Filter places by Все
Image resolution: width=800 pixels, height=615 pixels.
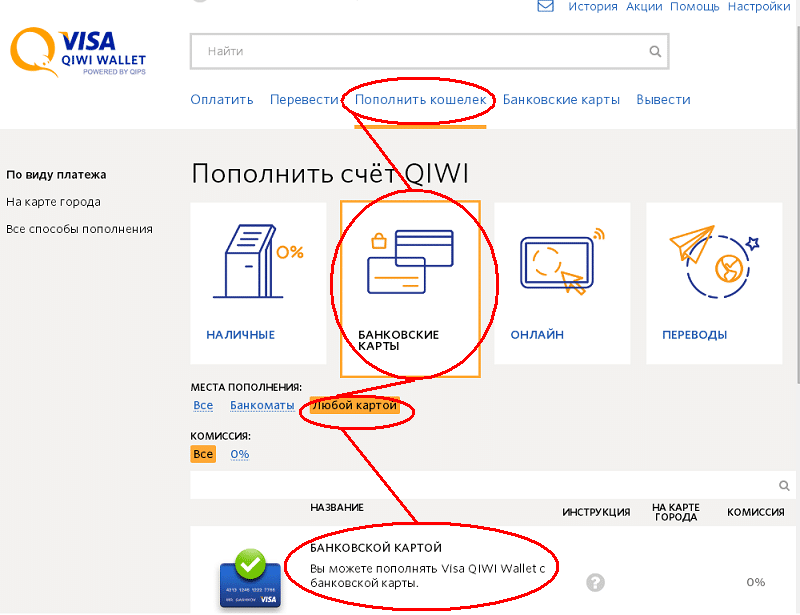tap(203, 405)
